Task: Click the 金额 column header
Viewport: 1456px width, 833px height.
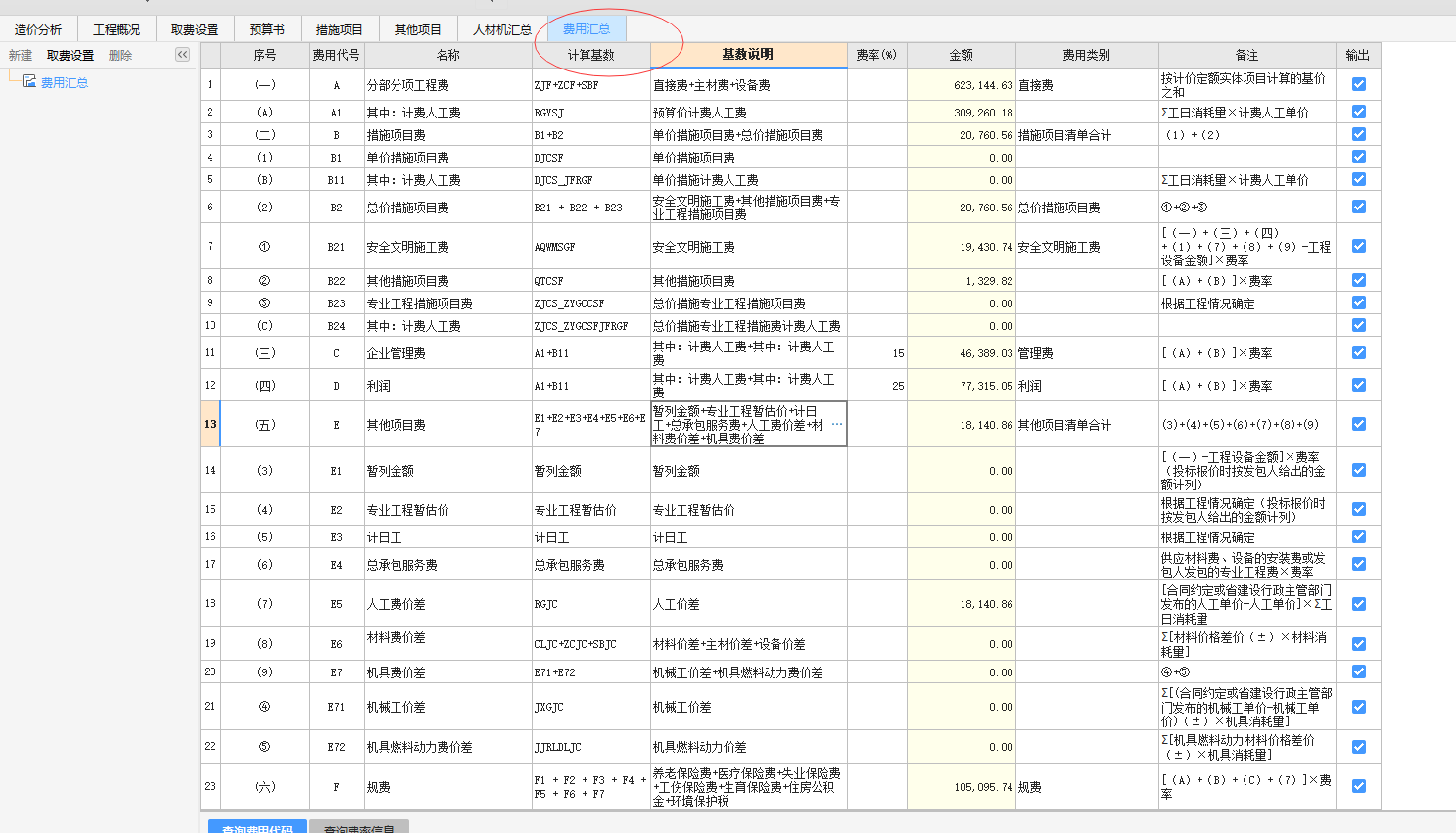Action: [961, 55]
